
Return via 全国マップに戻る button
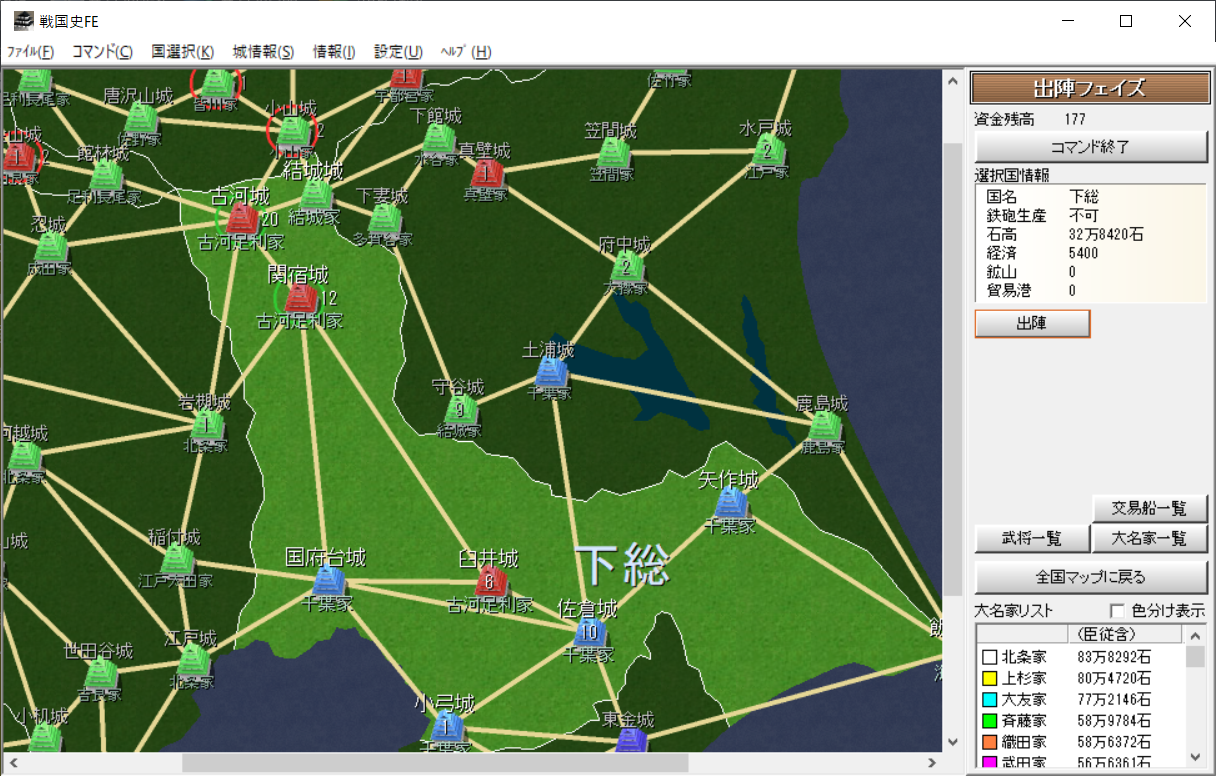tap(1090, 577)
